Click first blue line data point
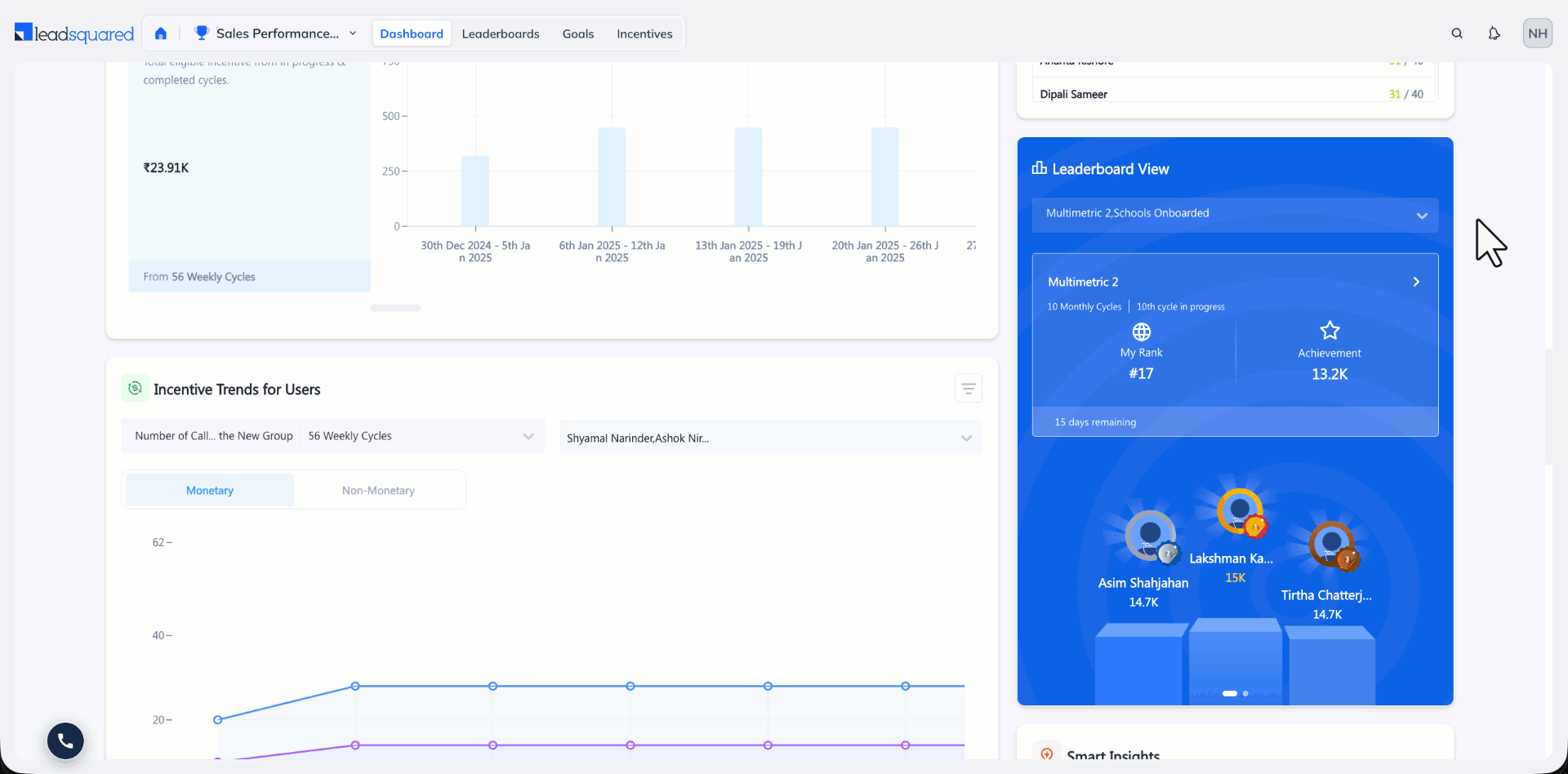 click(217, 719)
